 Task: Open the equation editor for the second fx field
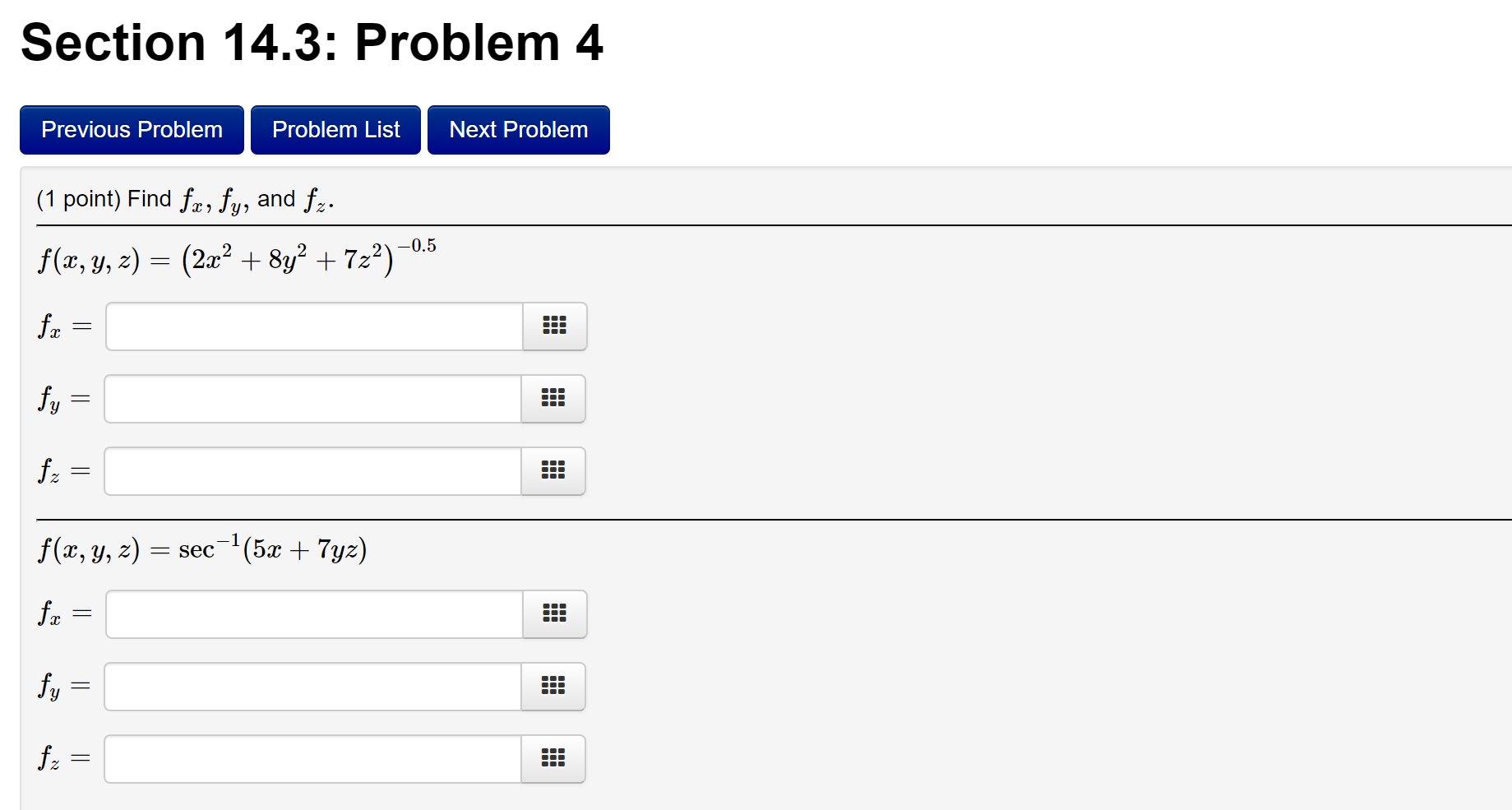point(555,614)
